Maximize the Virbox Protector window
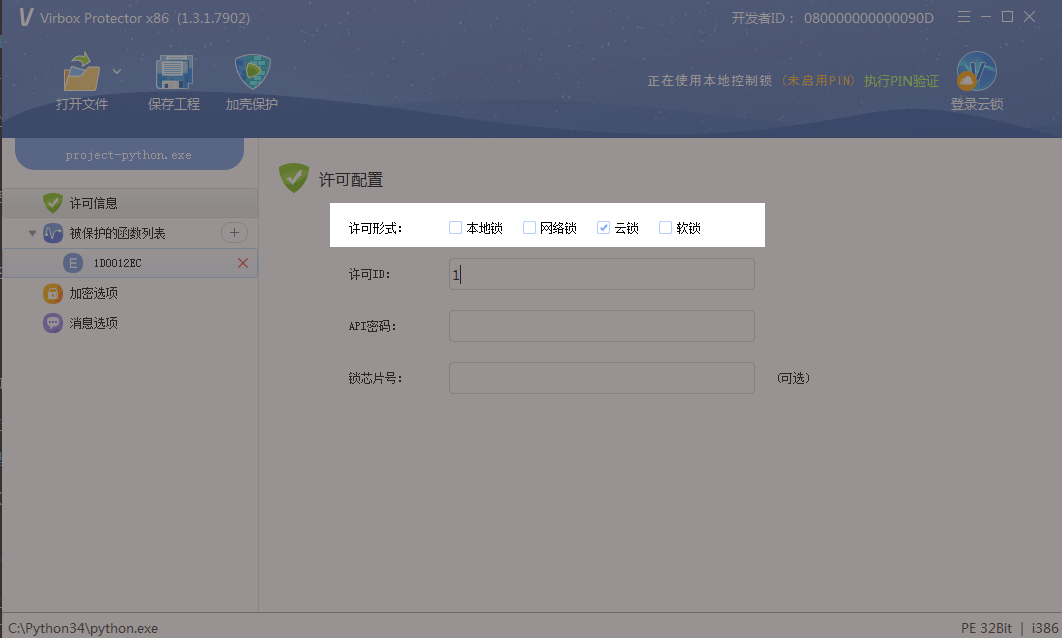The height and width of the screenshot is (638, 1062). pyautogui.click(x=1008, y=16)
